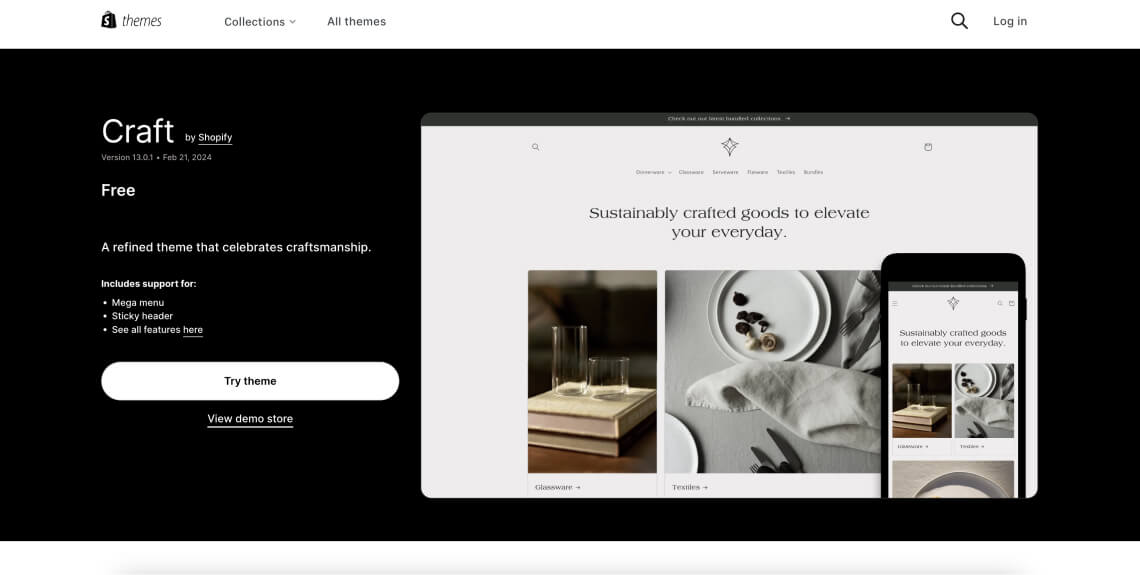Click the cart icon in the desktop preview
This screenshot has height=575, width=1140.
coord(928,147)
